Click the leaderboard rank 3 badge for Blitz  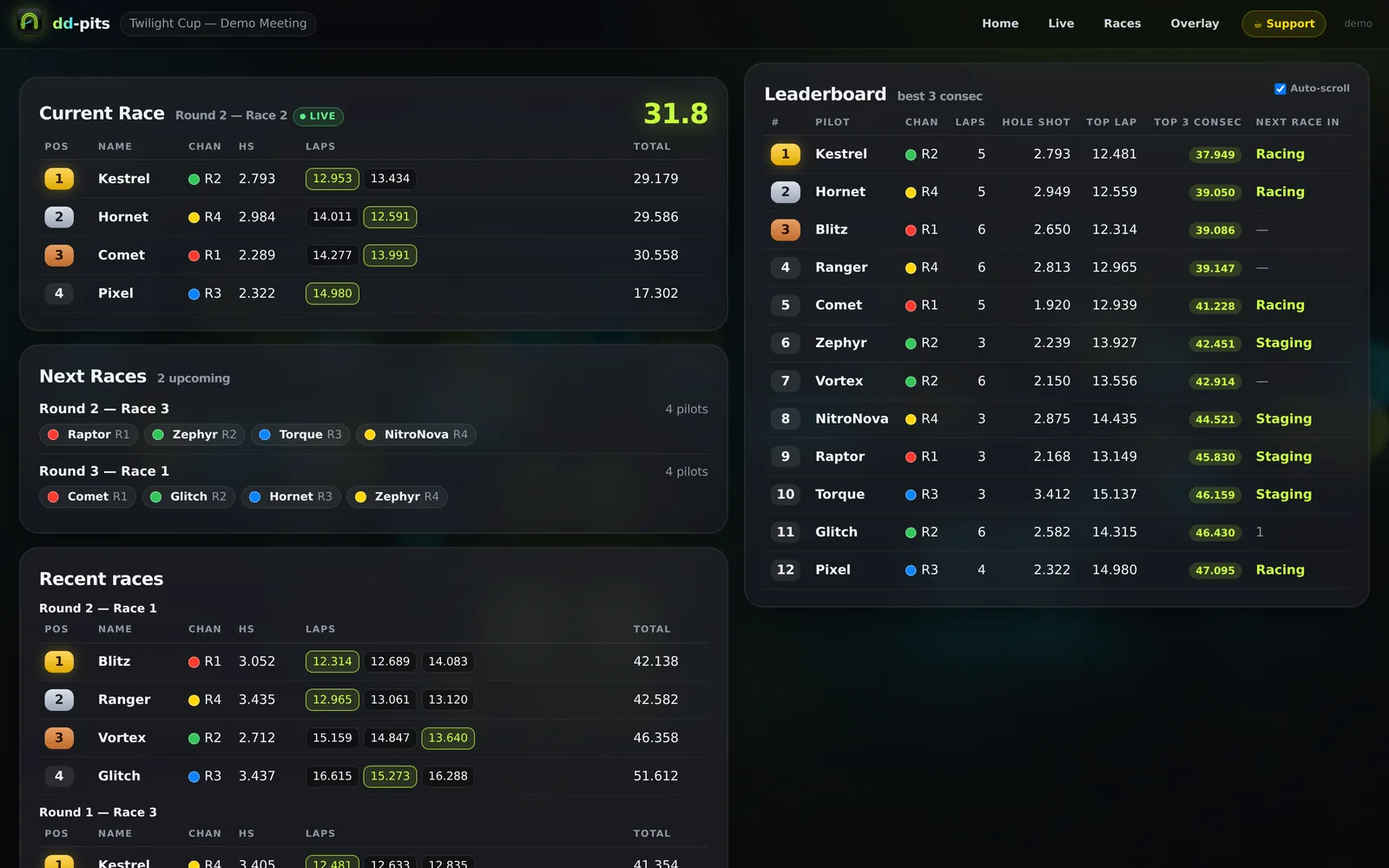click(786, 230)
